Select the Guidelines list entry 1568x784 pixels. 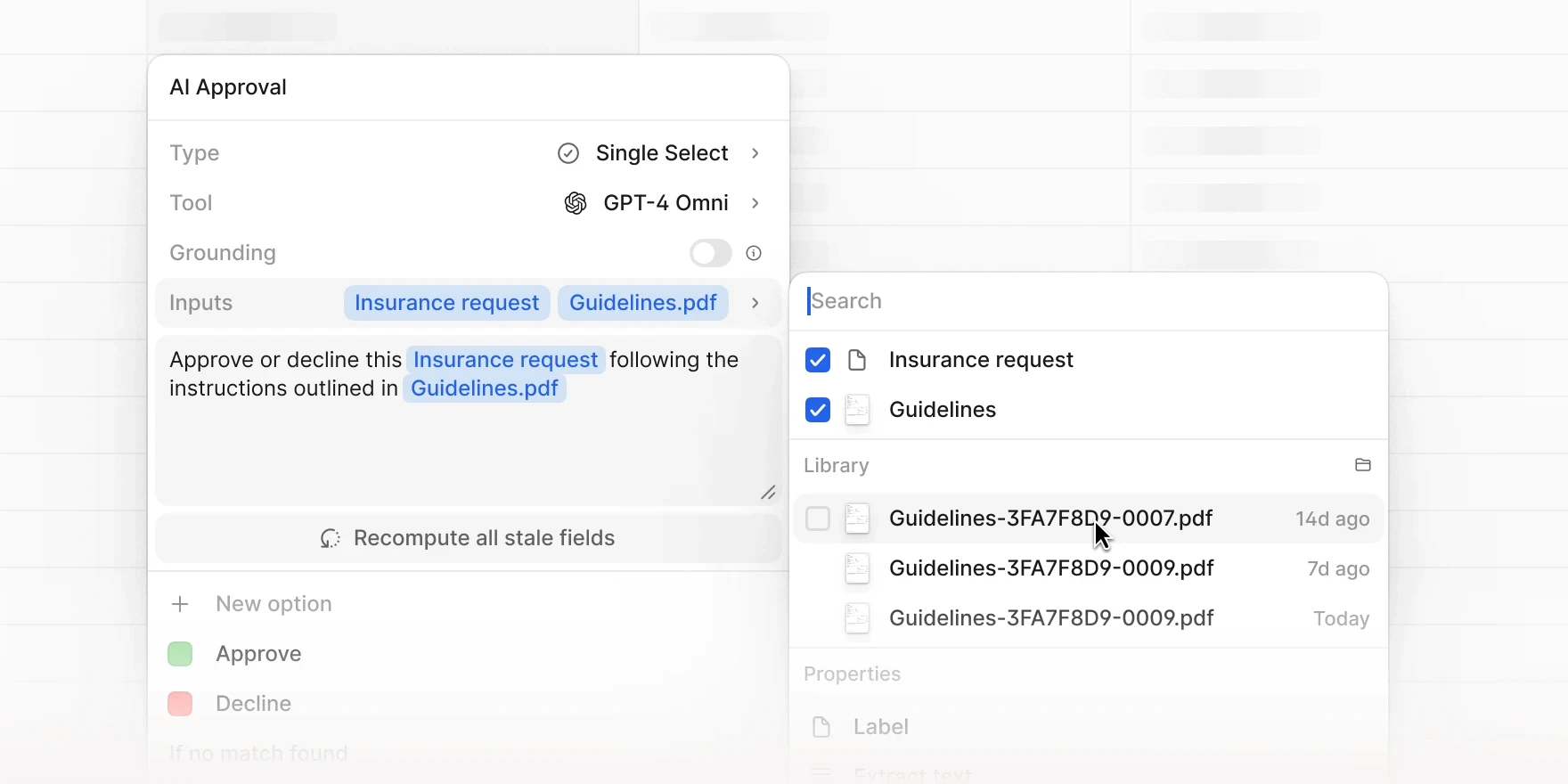(1089, 410)
